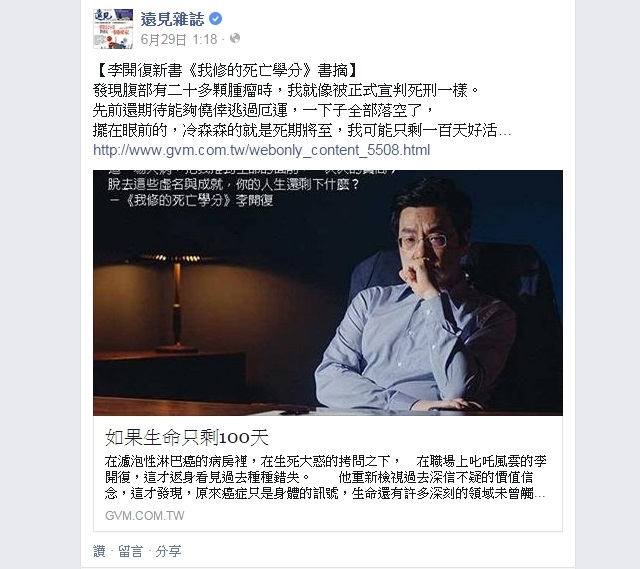Click the link preview card bottom area
Image resolution: width=640 pixels, height=569 pixels.
(x=328, y=474)
